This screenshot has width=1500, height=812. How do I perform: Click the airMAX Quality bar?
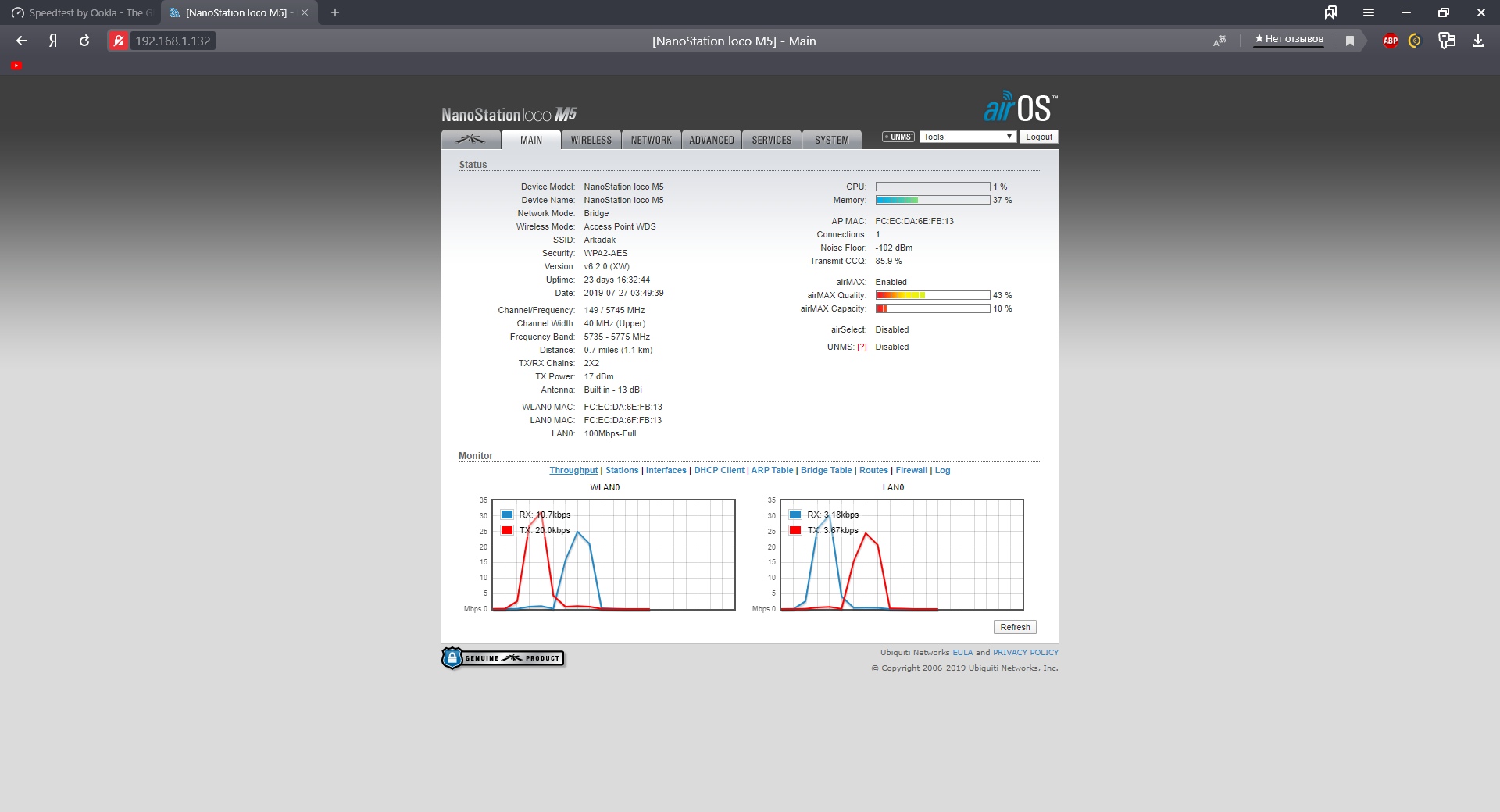933,296
